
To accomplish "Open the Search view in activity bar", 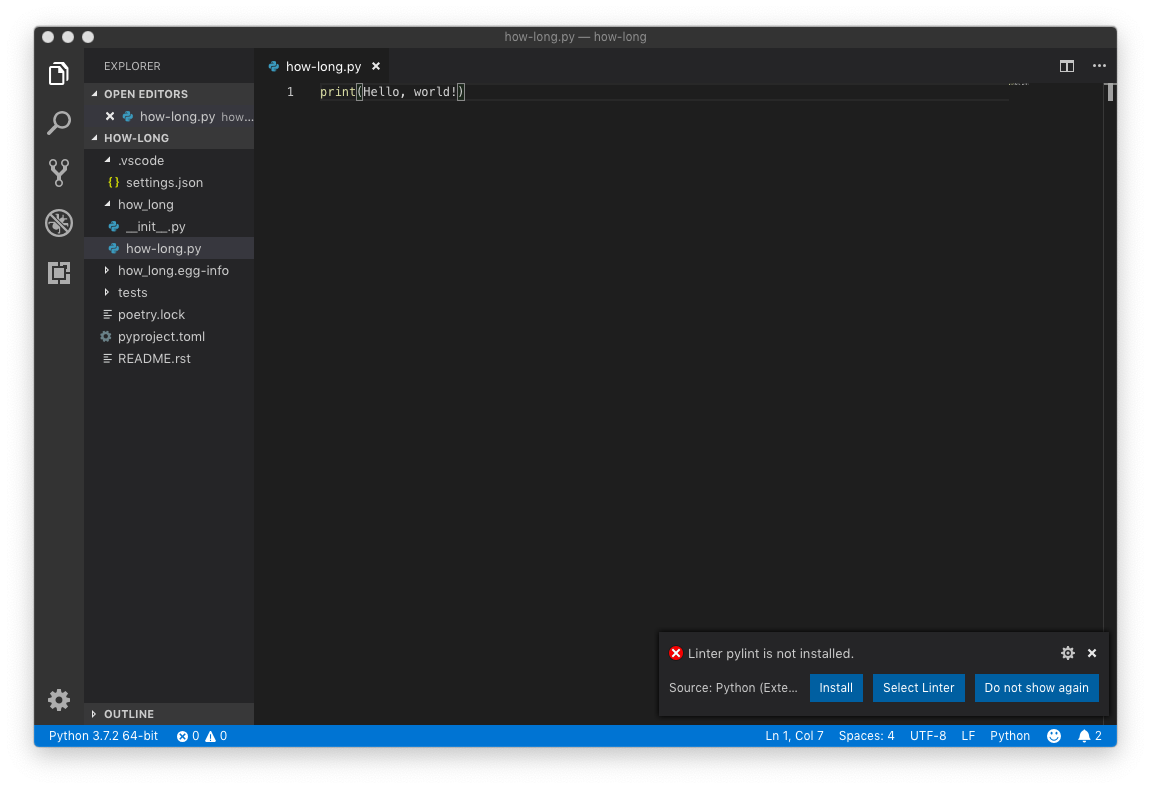I will pos(59,123).
